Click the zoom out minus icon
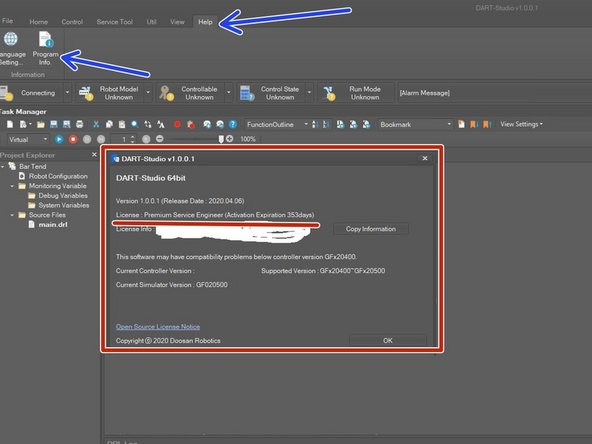The height and width of the screenshot is (444, 592). [x=160, y=139]
